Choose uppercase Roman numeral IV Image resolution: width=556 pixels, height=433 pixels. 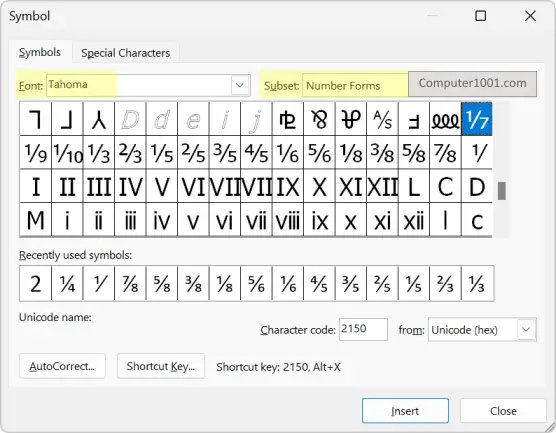click(130, 186)
